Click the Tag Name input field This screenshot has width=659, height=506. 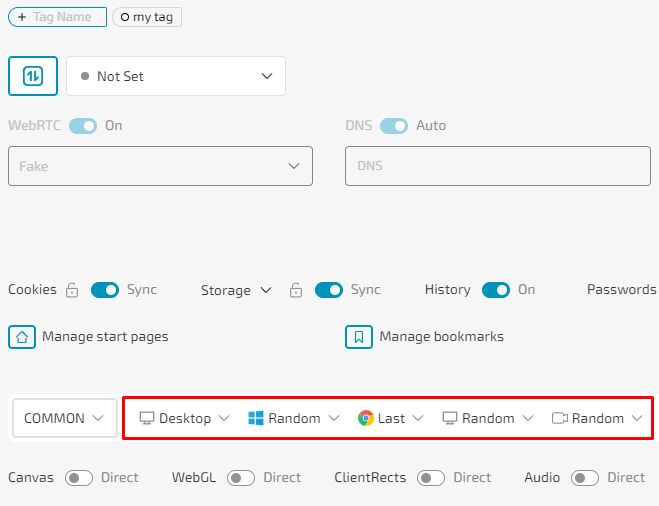point(57,17)
